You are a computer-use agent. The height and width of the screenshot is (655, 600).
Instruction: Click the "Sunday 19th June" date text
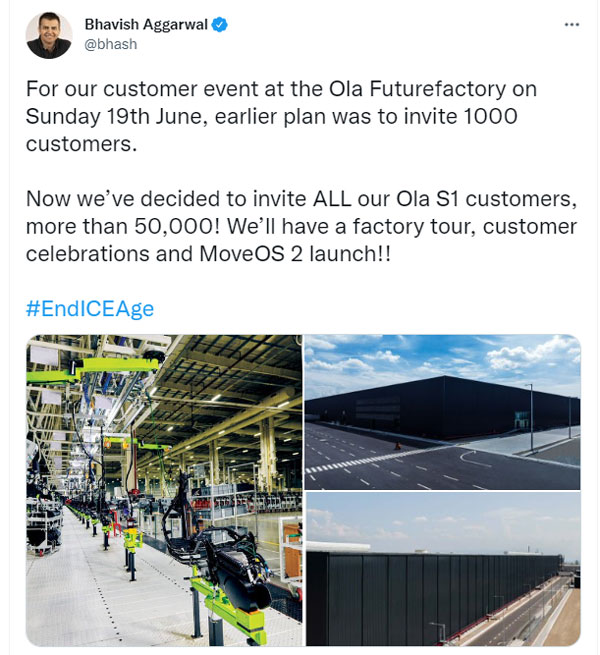click(x=109, y=115)
